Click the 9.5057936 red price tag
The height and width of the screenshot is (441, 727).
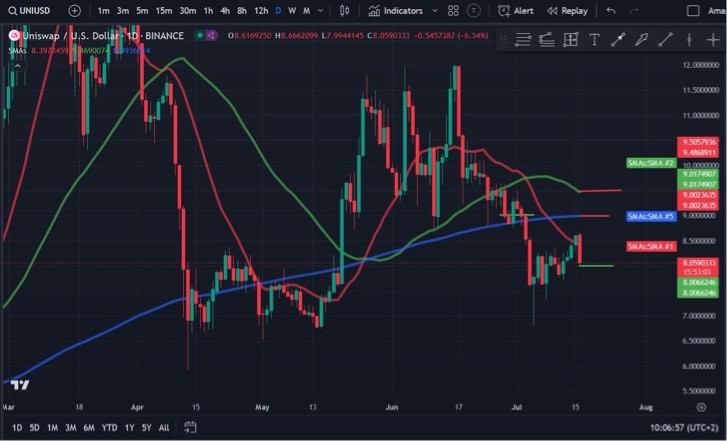[x=698, y=141]
